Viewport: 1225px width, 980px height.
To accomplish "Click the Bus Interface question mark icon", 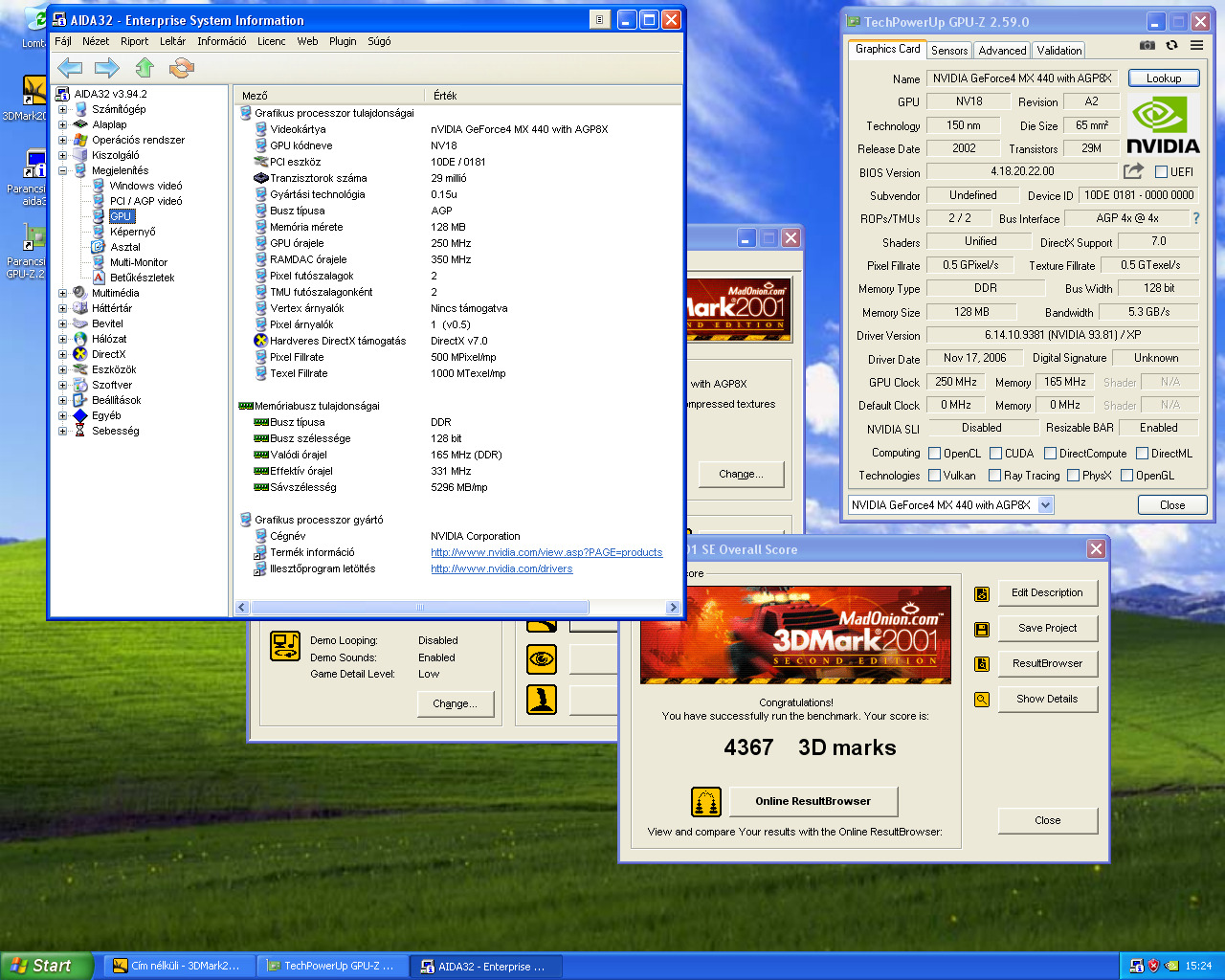I will (x=1195, y=218).
